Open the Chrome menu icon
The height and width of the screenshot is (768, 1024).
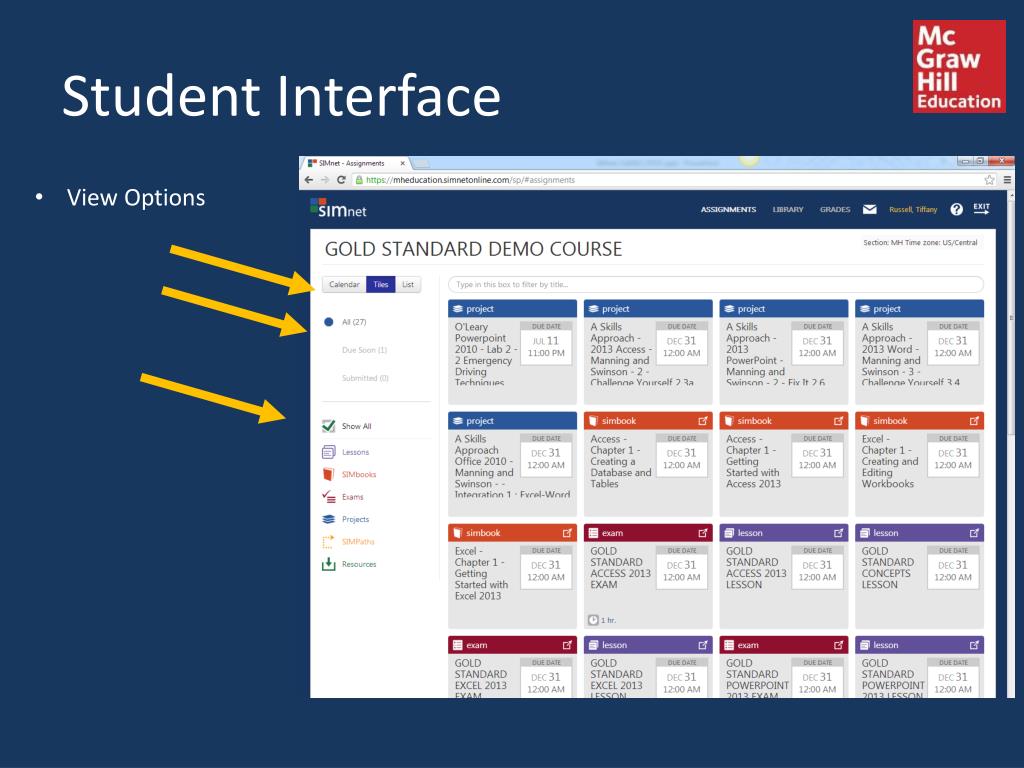(1008, 180)
